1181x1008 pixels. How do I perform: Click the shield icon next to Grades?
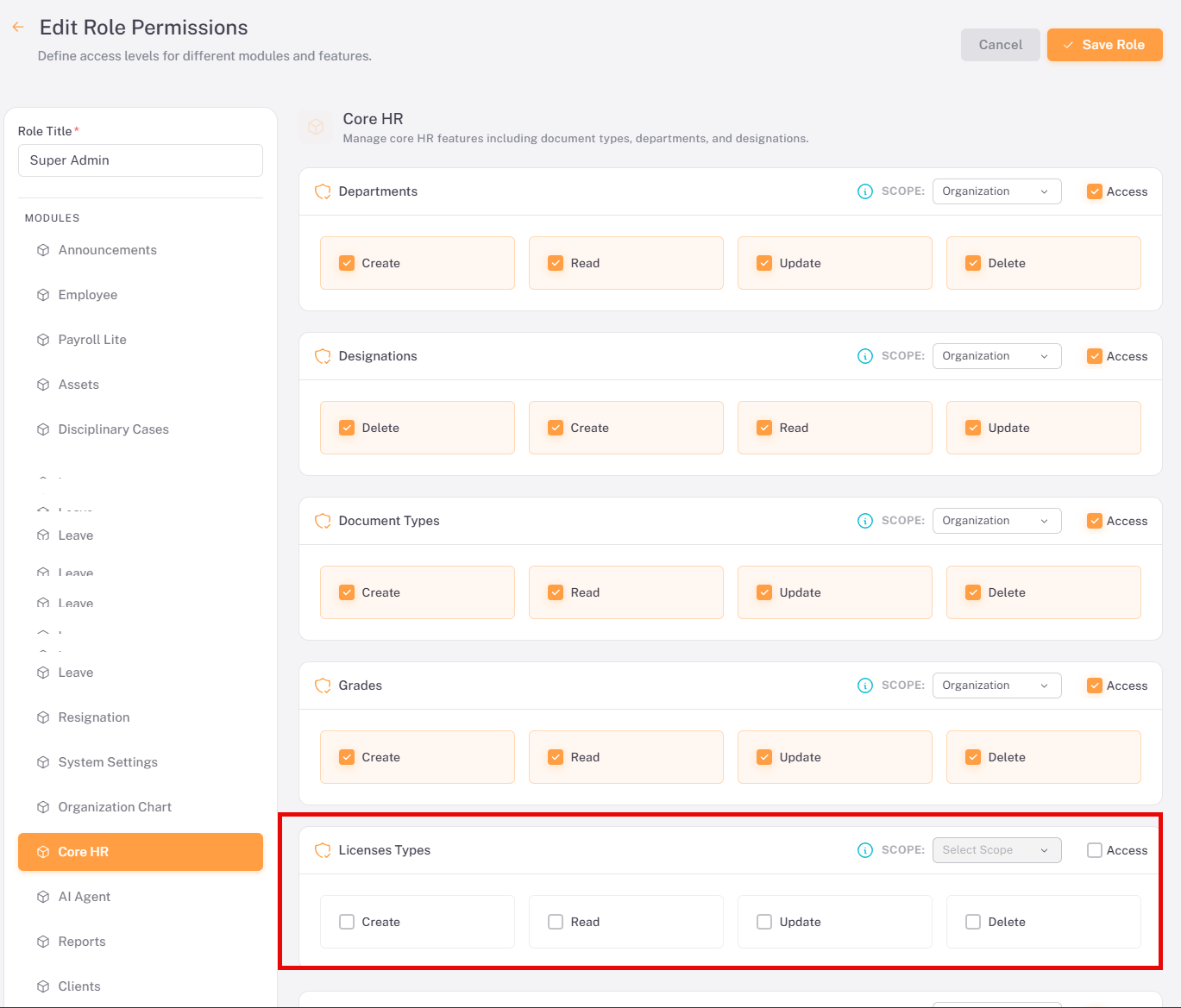click(x=323, y=686)
